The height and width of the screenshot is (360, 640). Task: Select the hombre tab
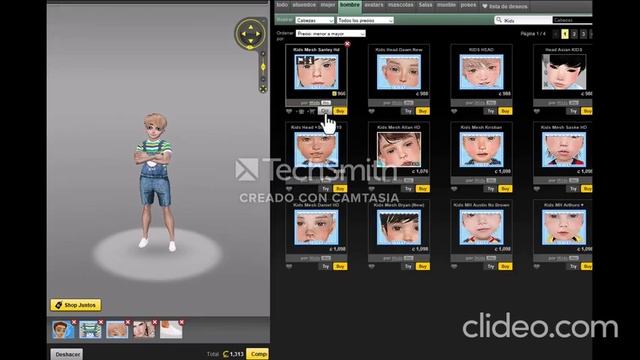point(350,5)
